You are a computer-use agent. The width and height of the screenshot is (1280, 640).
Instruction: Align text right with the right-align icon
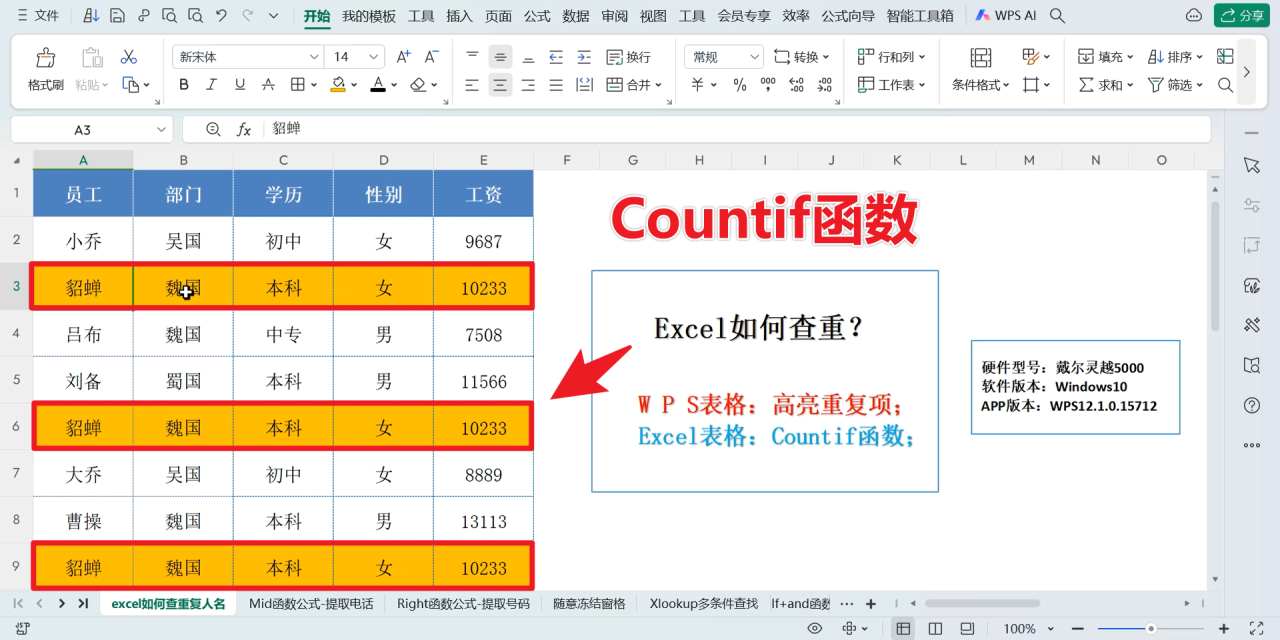(x=528, y=85)
